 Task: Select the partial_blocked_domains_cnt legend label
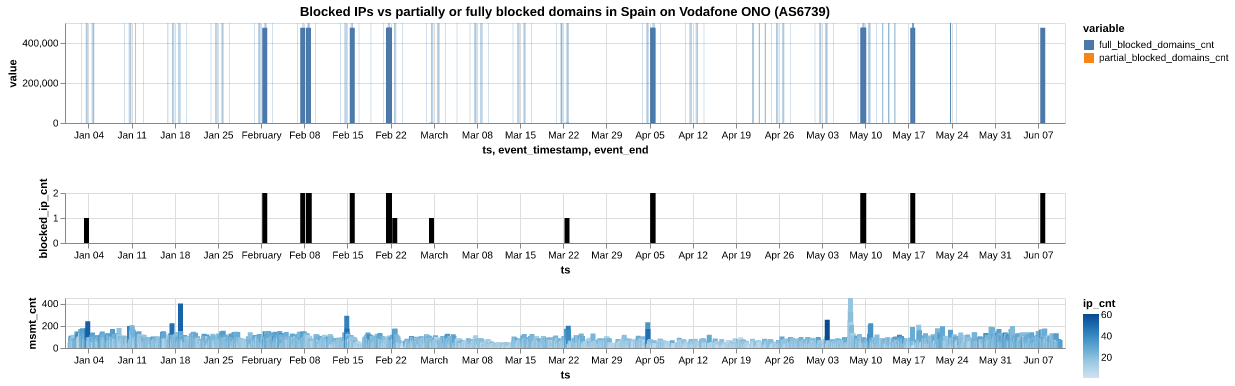coord(1163,59)
